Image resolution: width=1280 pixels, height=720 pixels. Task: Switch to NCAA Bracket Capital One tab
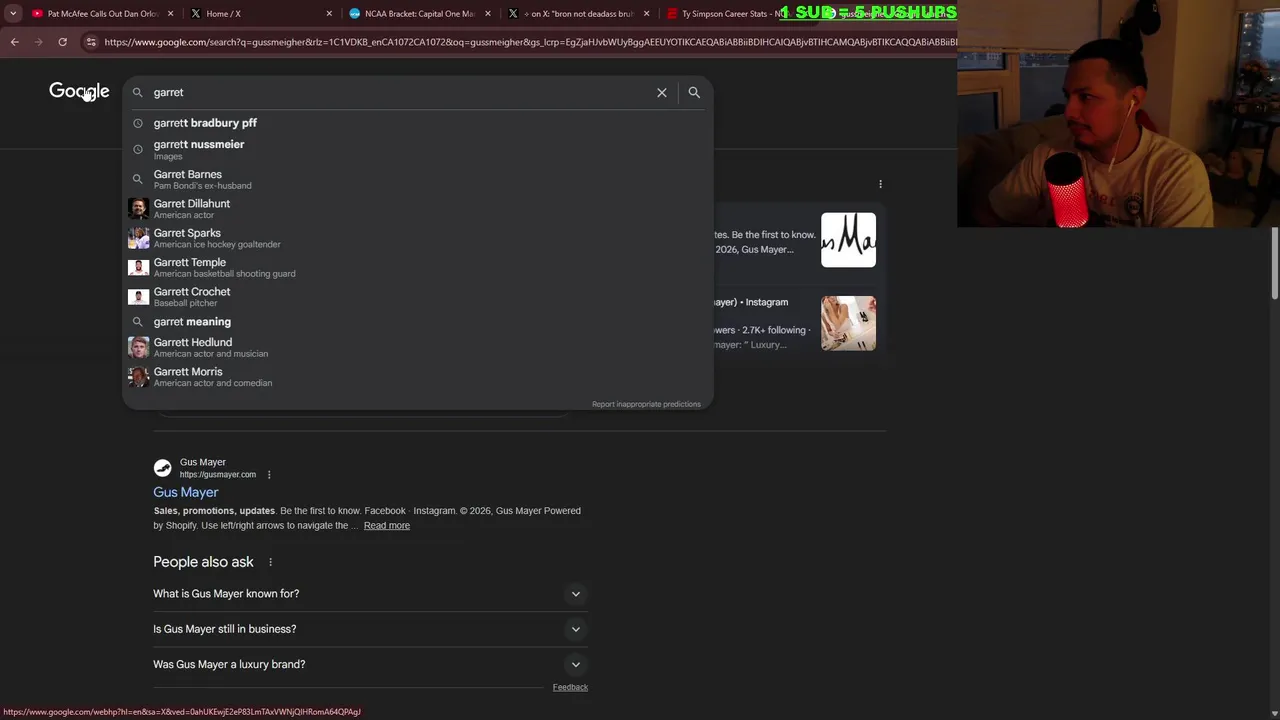[420, 14]
